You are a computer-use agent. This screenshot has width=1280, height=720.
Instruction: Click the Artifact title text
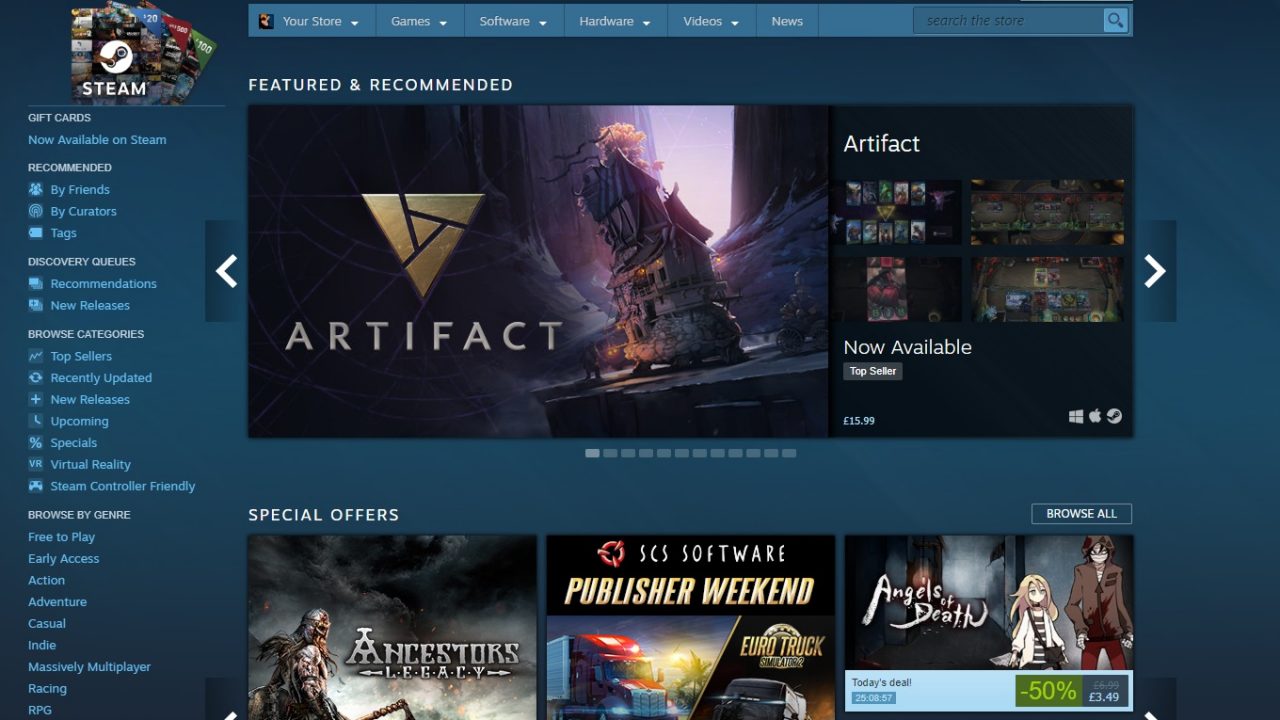point(882,144)
